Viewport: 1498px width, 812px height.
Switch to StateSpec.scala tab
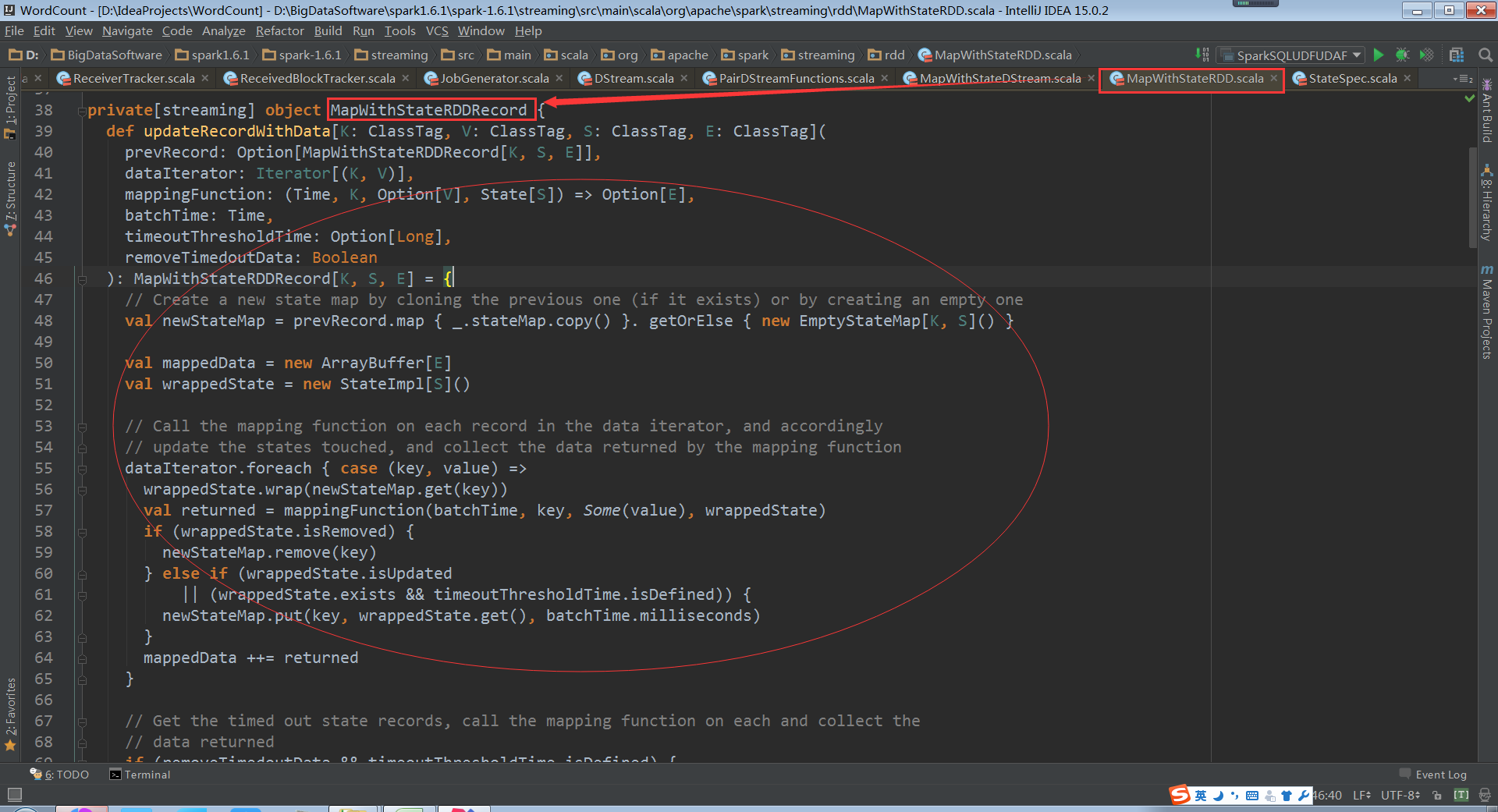(x=1352, y=79)
